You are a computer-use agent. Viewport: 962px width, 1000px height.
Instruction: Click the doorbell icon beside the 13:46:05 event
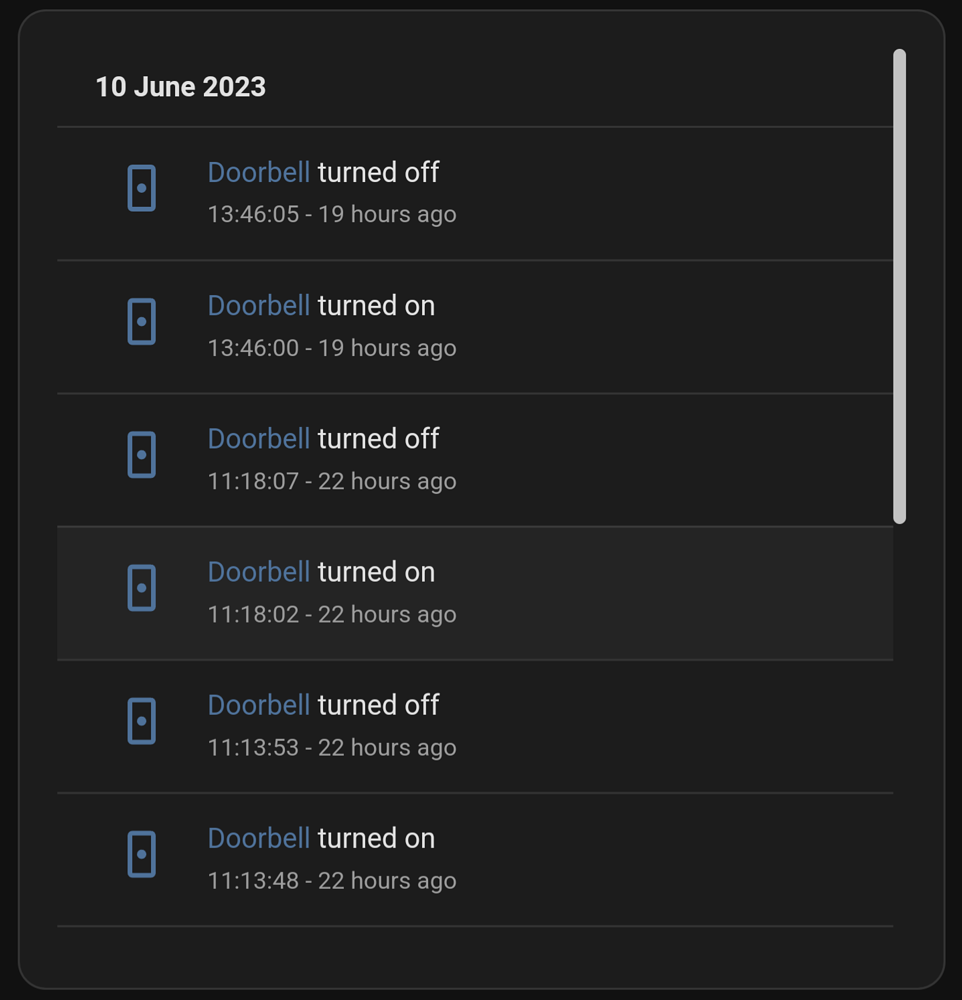point(141,187)
